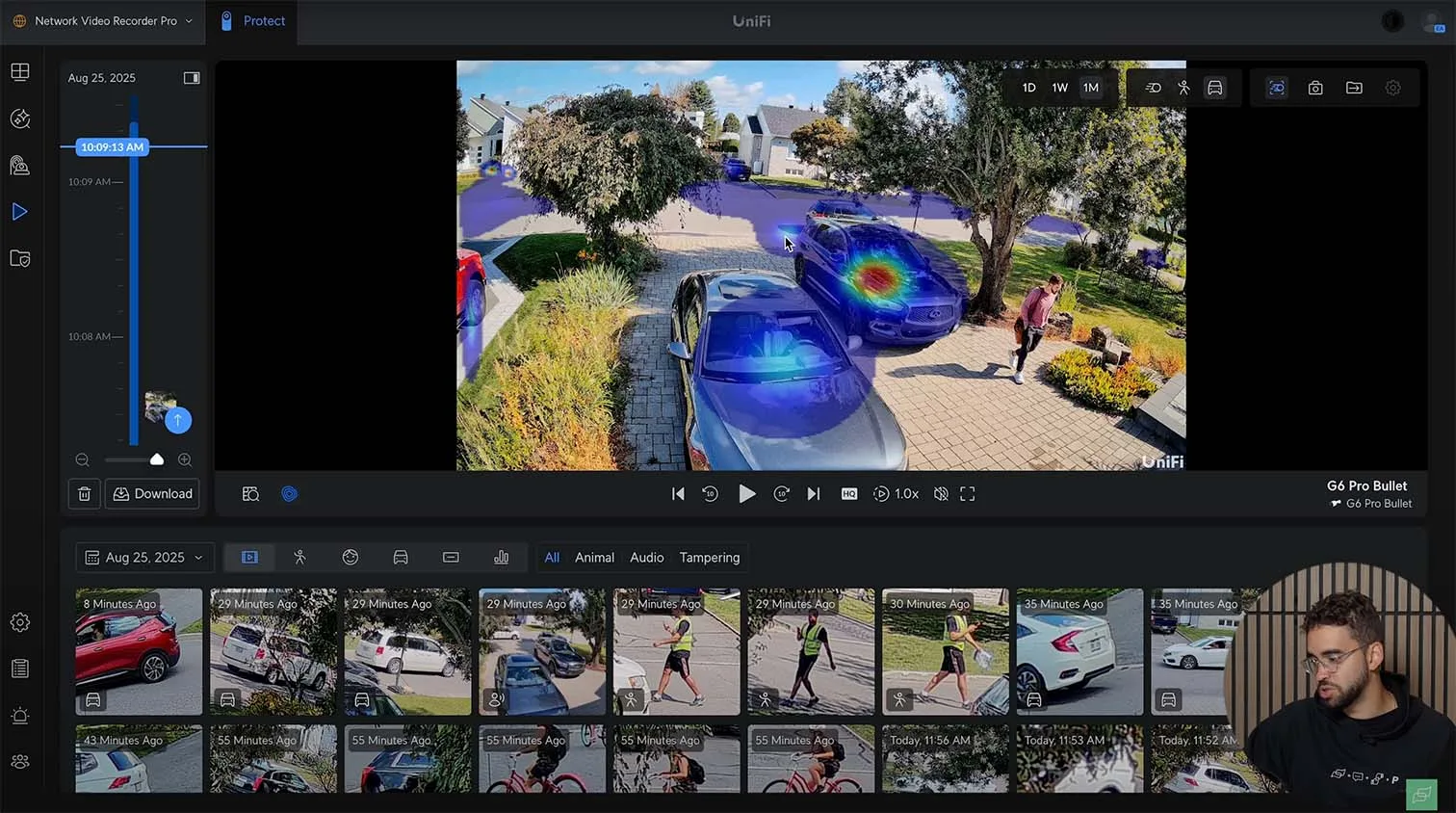The height and width of the screenshot is (813, 1456).
Task: Toggle the vehicle heatmap filter icon
Action: coord(1215,88)
